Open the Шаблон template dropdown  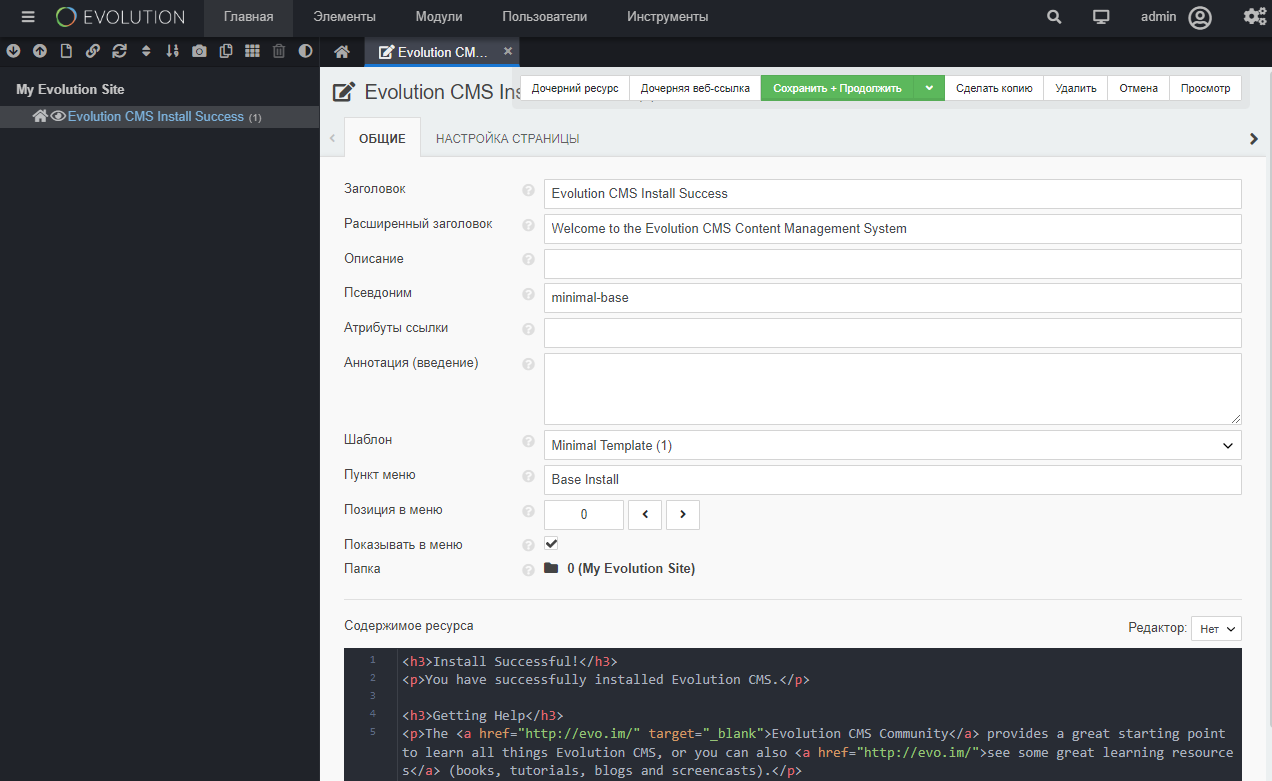pos(892,445)
